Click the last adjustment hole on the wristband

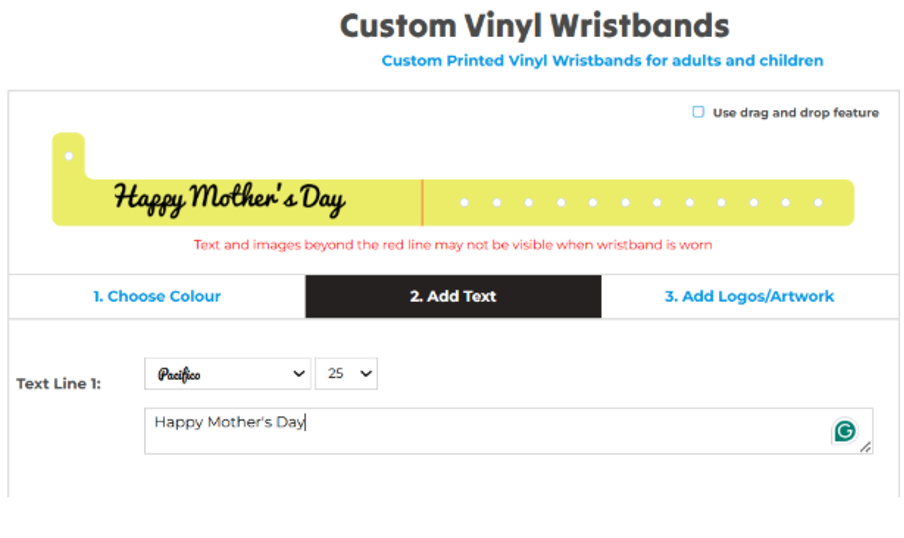[818, 203]
